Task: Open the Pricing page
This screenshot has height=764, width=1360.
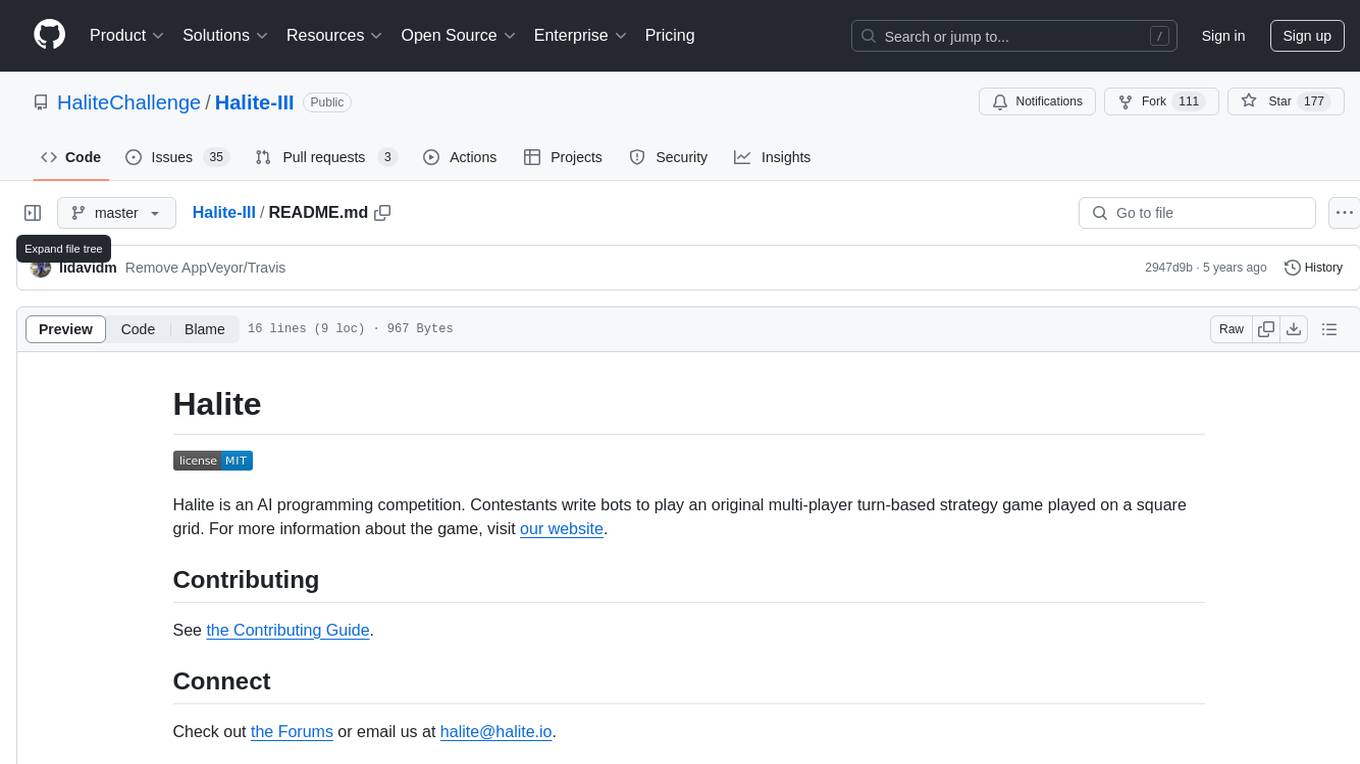Action: click(670, 35)
